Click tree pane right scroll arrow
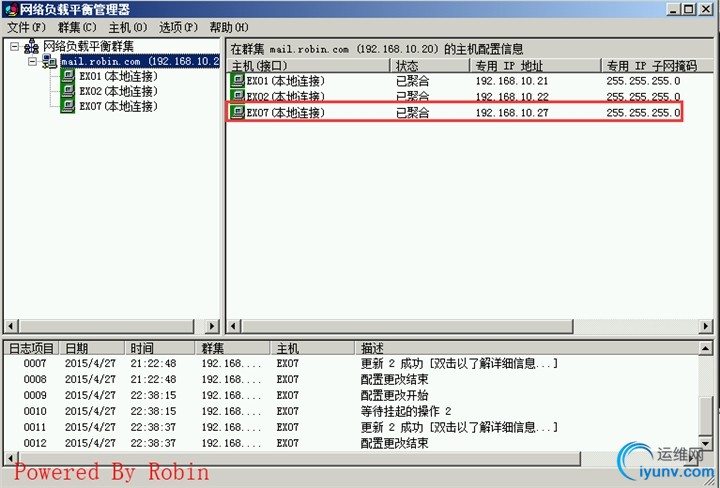 211,326
